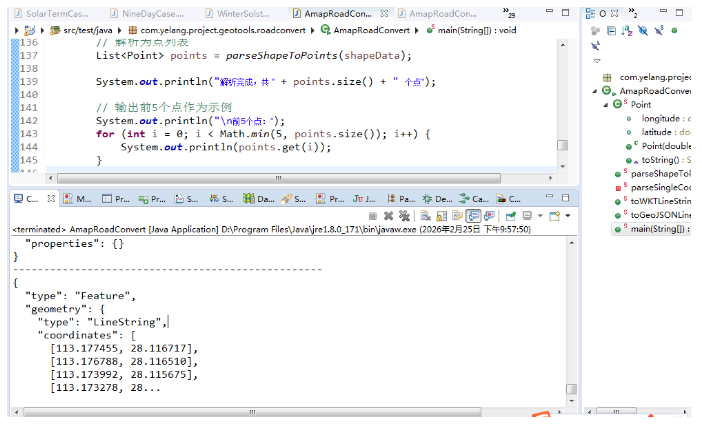
Task: Toggle Hide Non-Public Members green dot
Action: (674, 30)
